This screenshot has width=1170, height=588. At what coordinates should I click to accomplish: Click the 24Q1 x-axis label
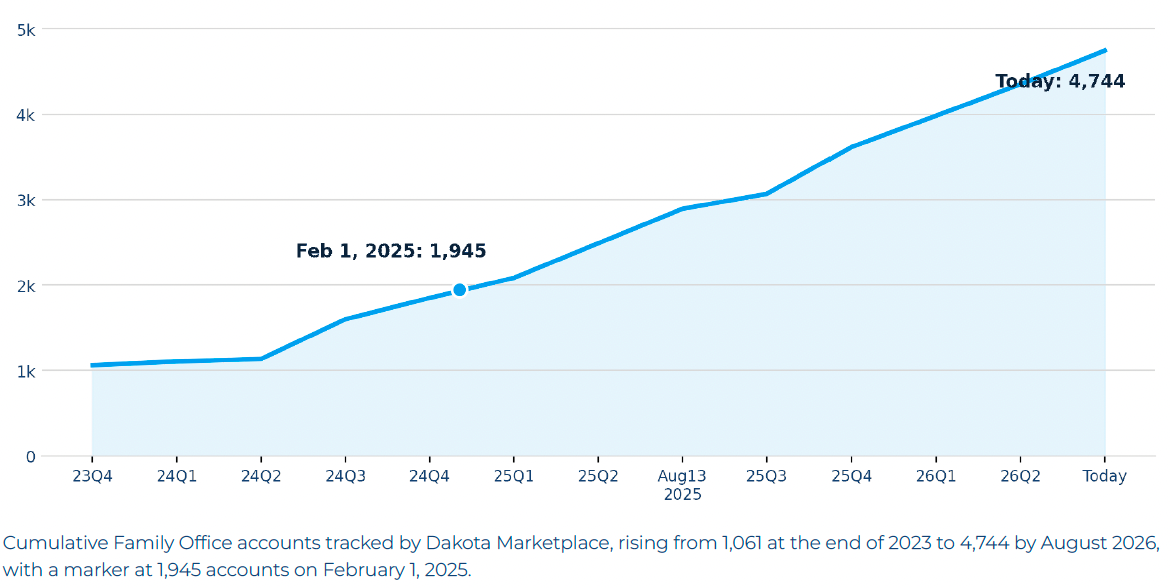coord(177,476)
